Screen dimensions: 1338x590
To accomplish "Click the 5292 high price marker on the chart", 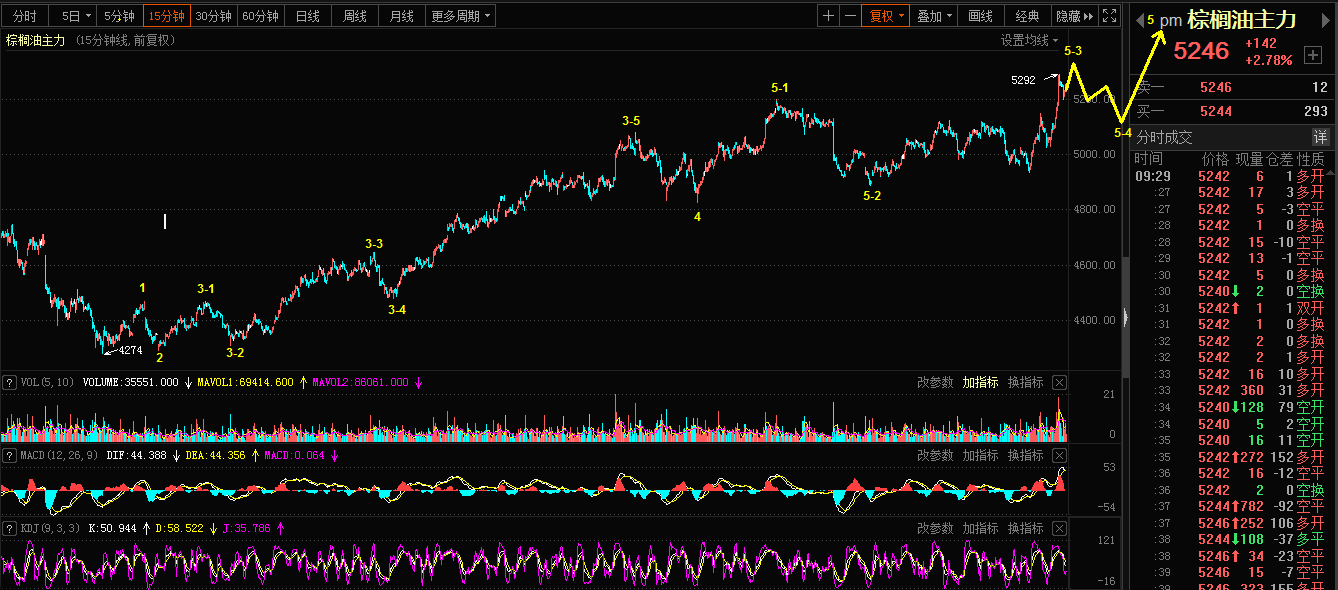I will pyautogui.click(x=1023, y=80).
